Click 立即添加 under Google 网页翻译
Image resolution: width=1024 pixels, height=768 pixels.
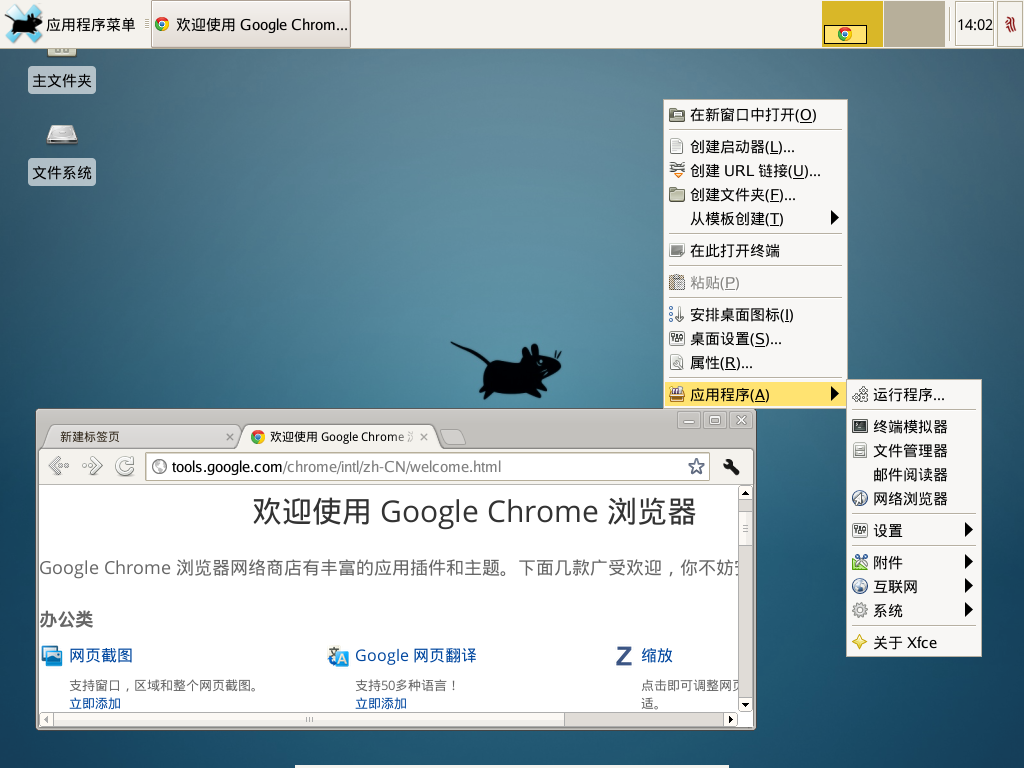click(x=381, y=703)
